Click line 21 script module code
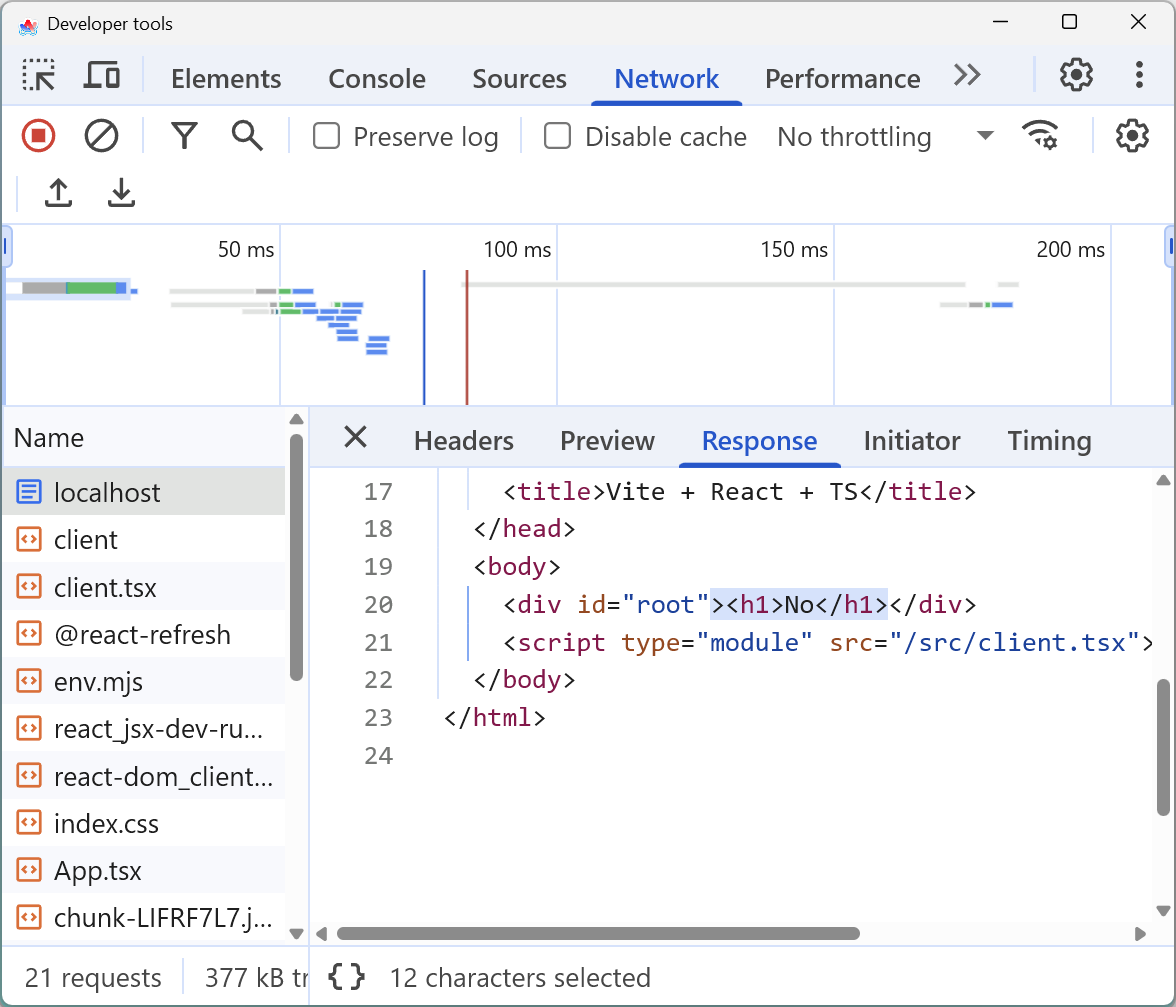This screenshot has height=1007, width=1176. [x=828, y=643]
